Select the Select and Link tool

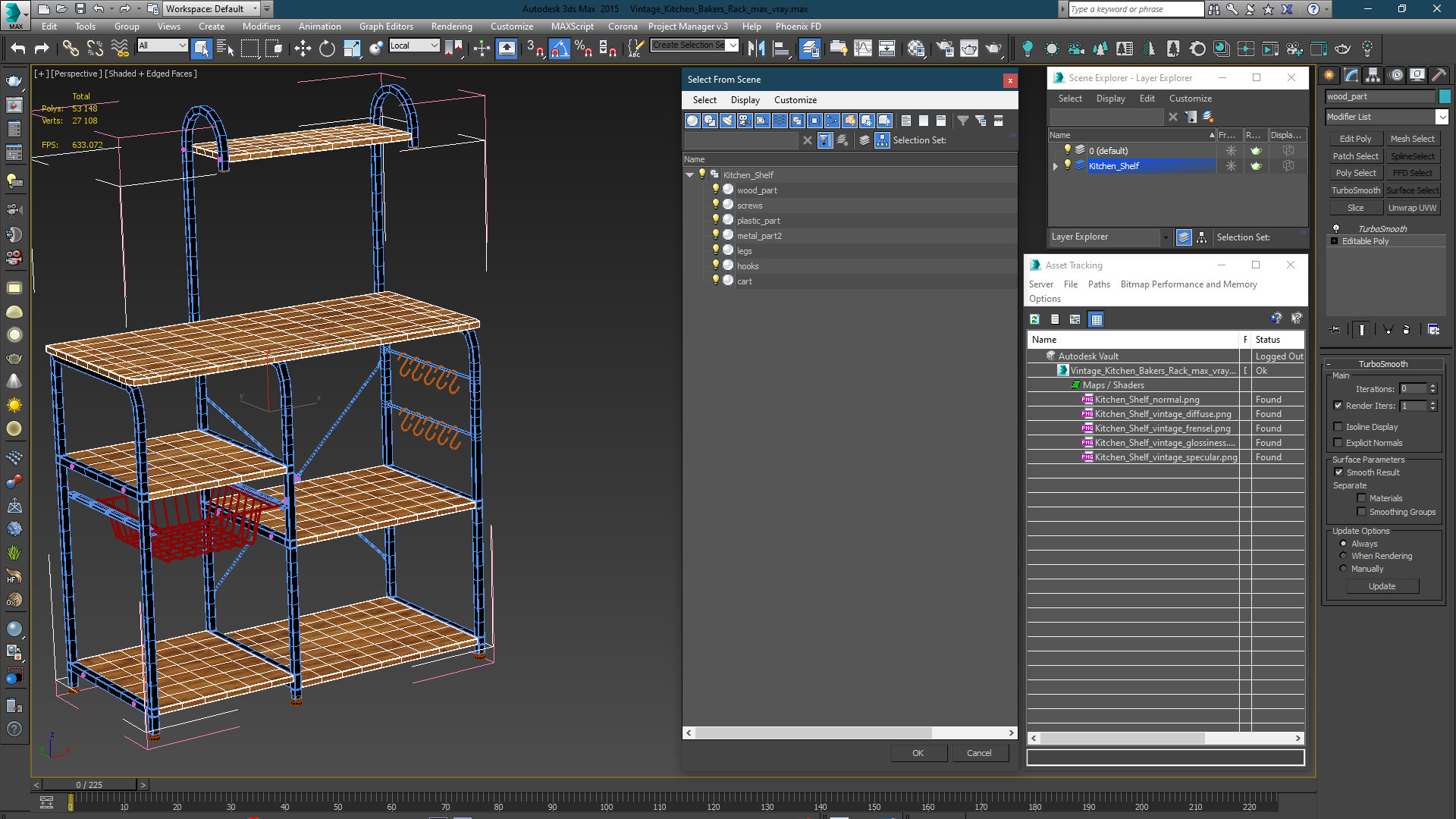point(71,49)
